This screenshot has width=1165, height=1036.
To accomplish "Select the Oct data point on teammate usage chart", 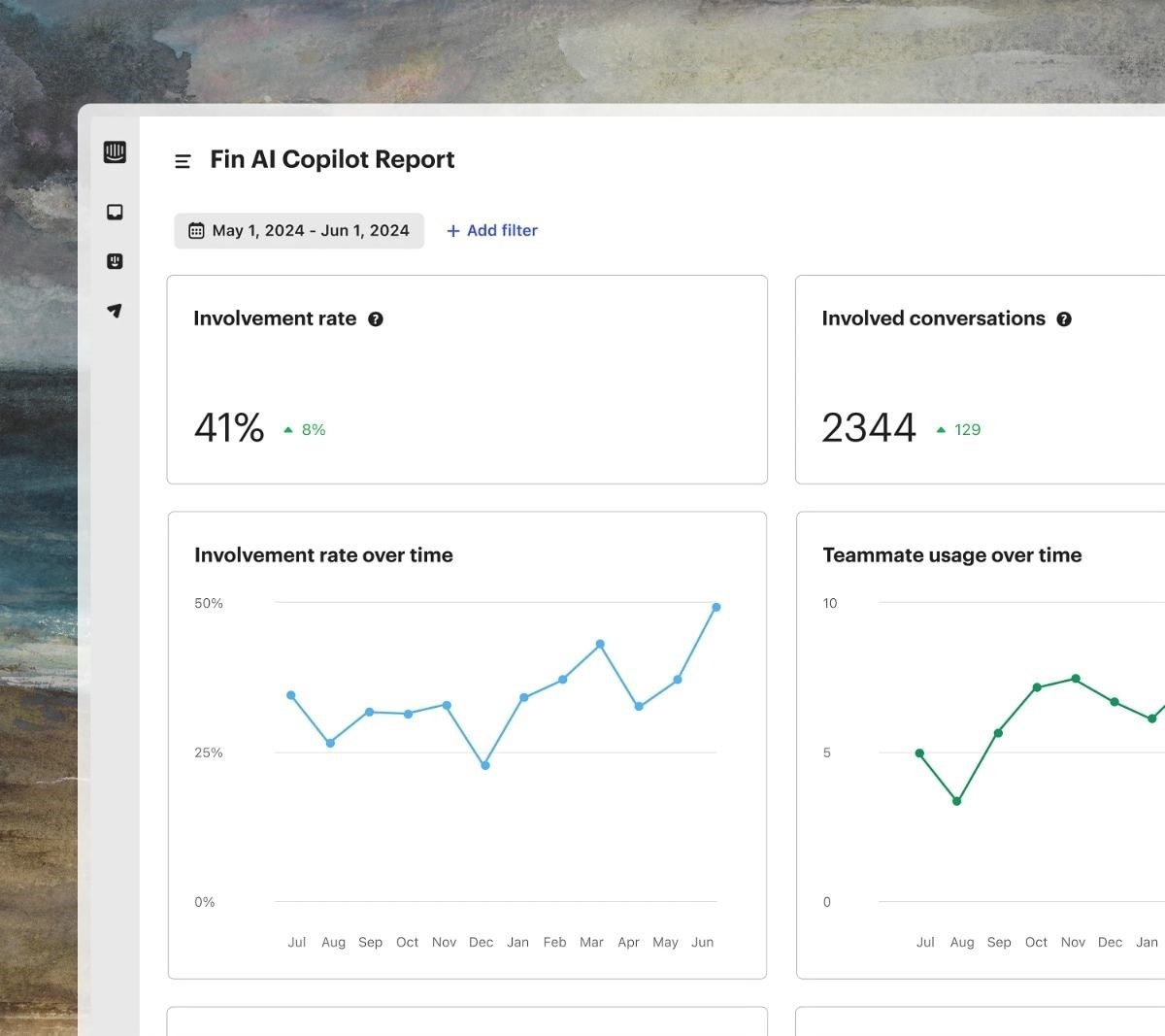I will (x=1037, y=687).
